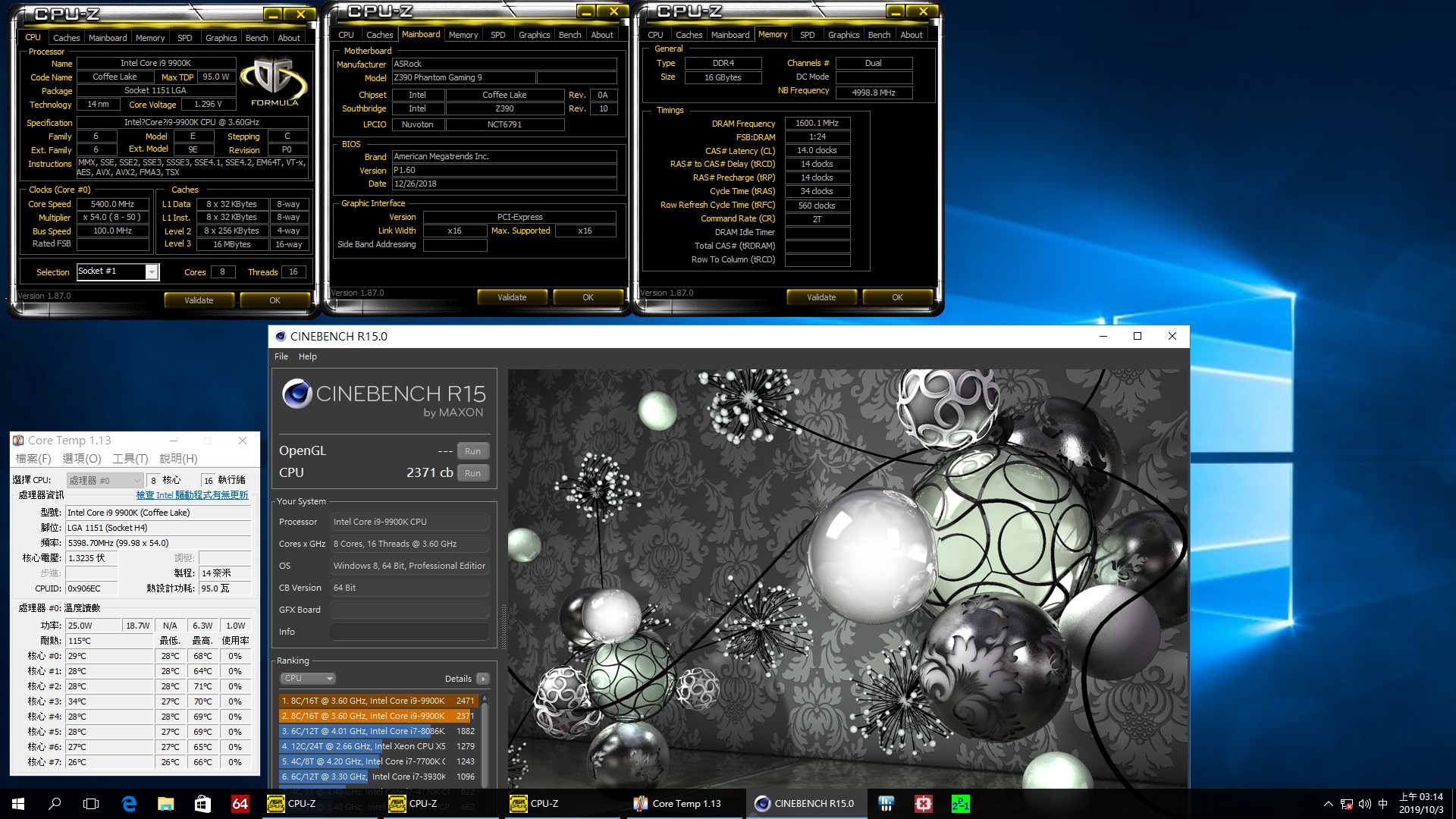Open Core Temp 工具(T) menu
Image resolution: width=1456 pixels, height=819 pixels.
pyautogui.click(x=130, y=459)
